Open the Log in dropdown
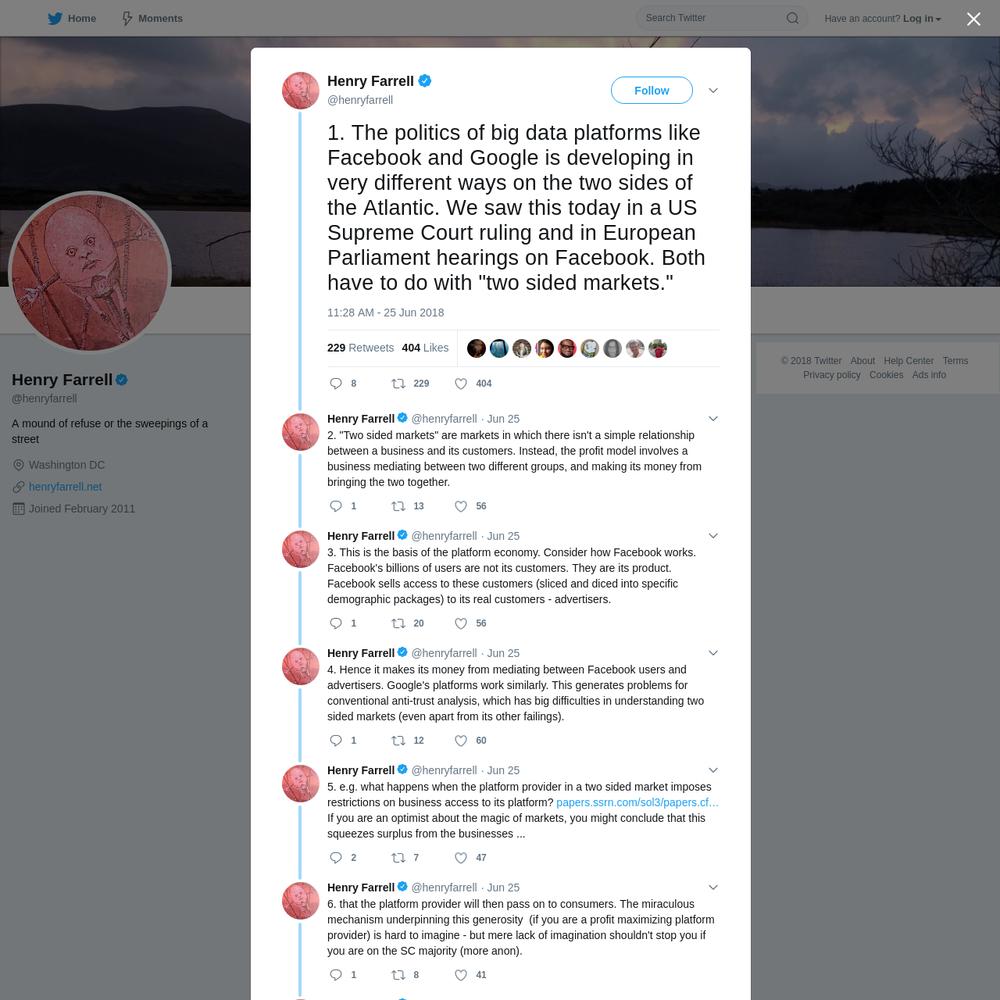Image resolution: width=1000 pixels, height=1000 pixels. tap(922, 18)
